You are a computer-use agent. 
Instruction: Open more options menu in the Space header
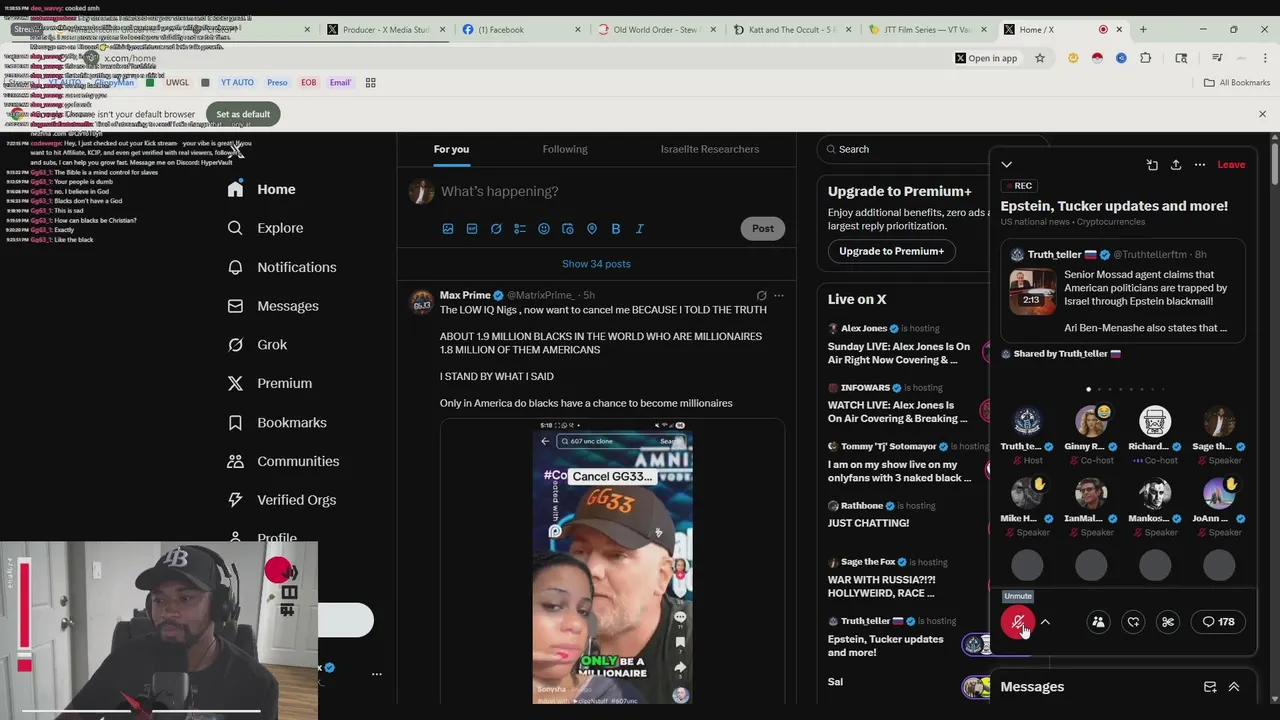click(1200, 165)
